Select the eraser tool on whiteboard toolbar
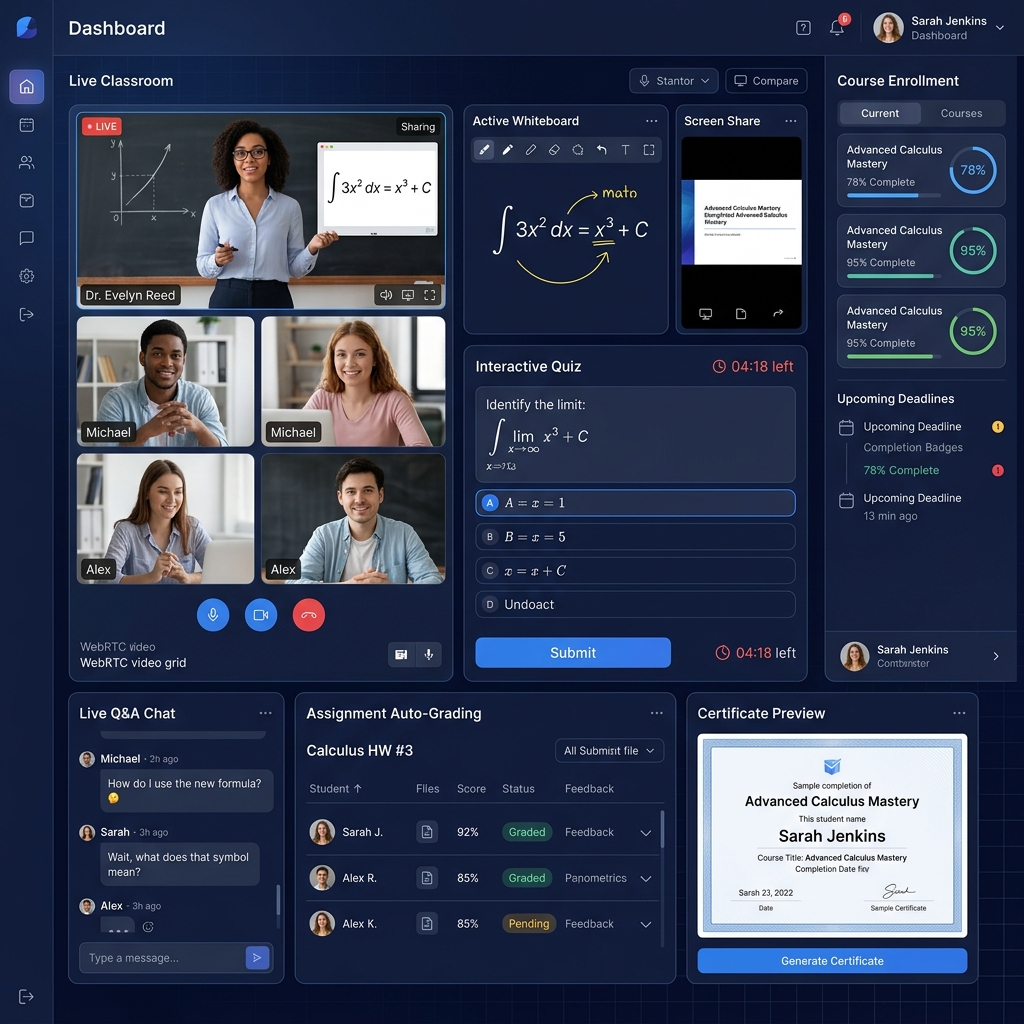Viewport: 1024px width, 1024px height. 554,150
